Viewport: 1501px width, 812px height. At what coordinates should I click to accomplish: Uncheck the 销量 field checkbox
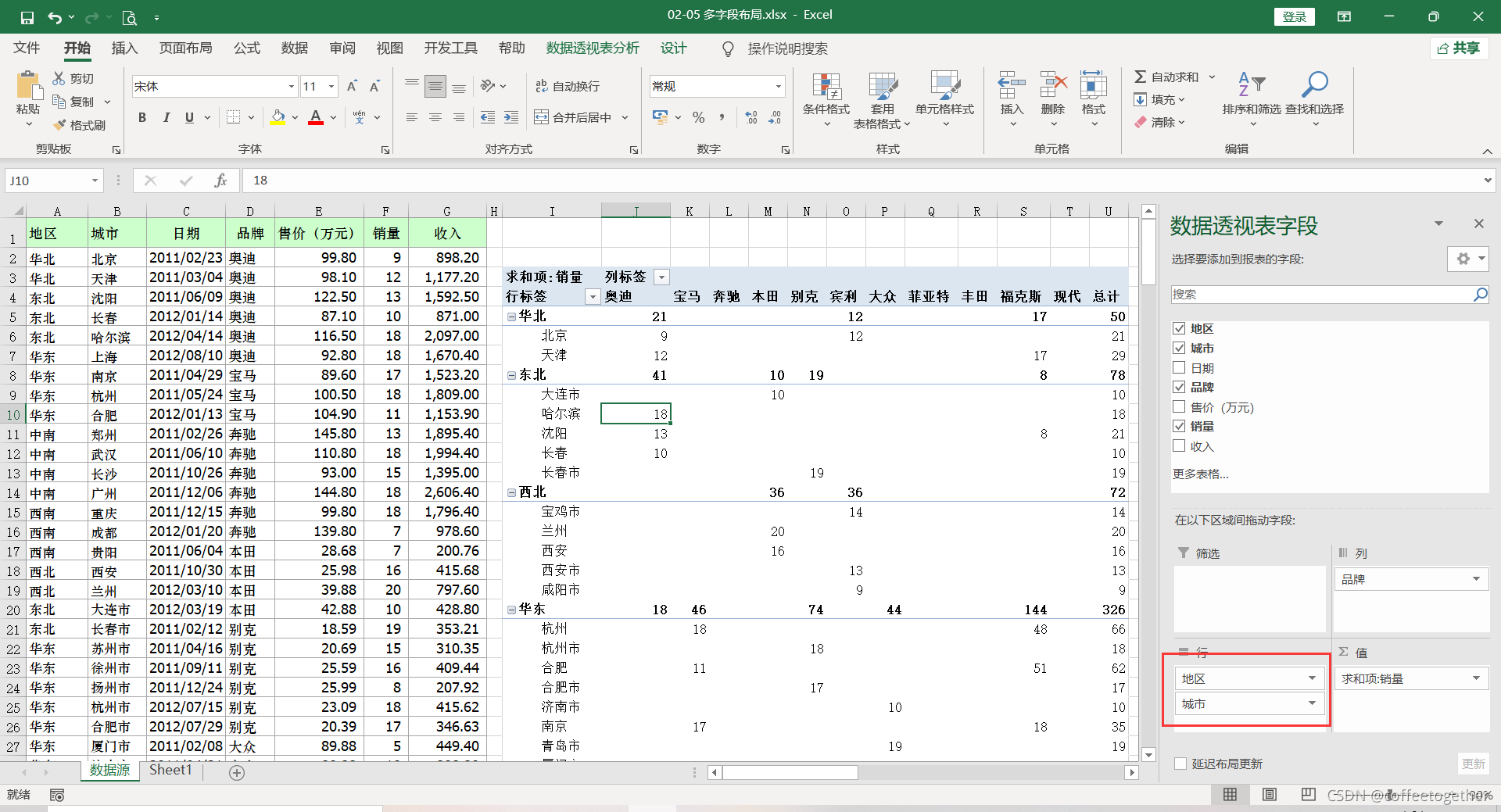pyautogui.click(x=1179, y=426)
